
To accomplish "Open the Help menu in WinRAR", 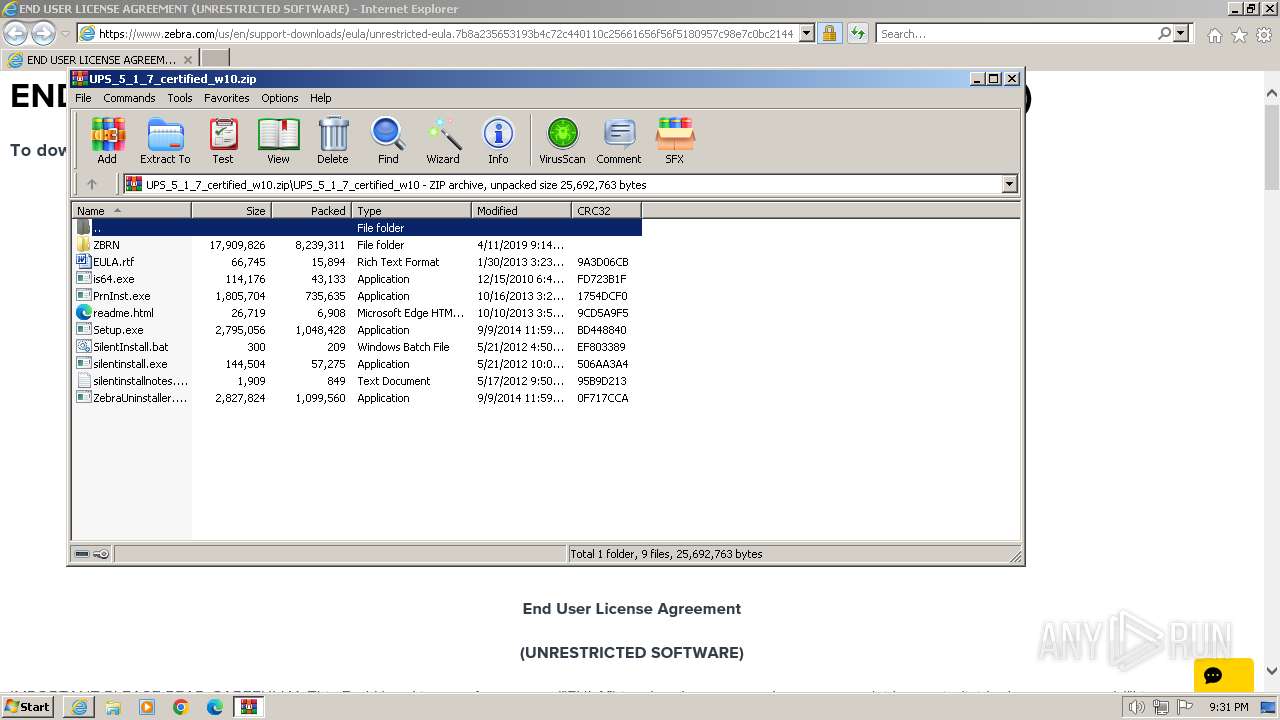I will point(321,98).
